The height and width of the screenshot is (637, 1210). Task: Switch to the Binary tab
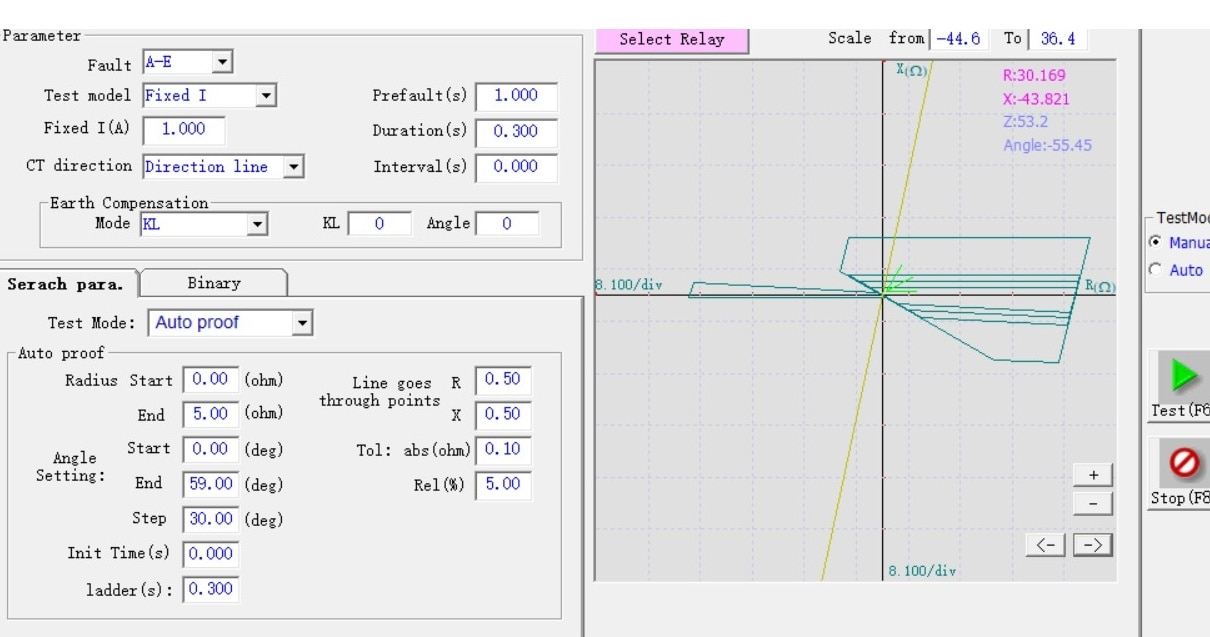[x=214, y=283]
